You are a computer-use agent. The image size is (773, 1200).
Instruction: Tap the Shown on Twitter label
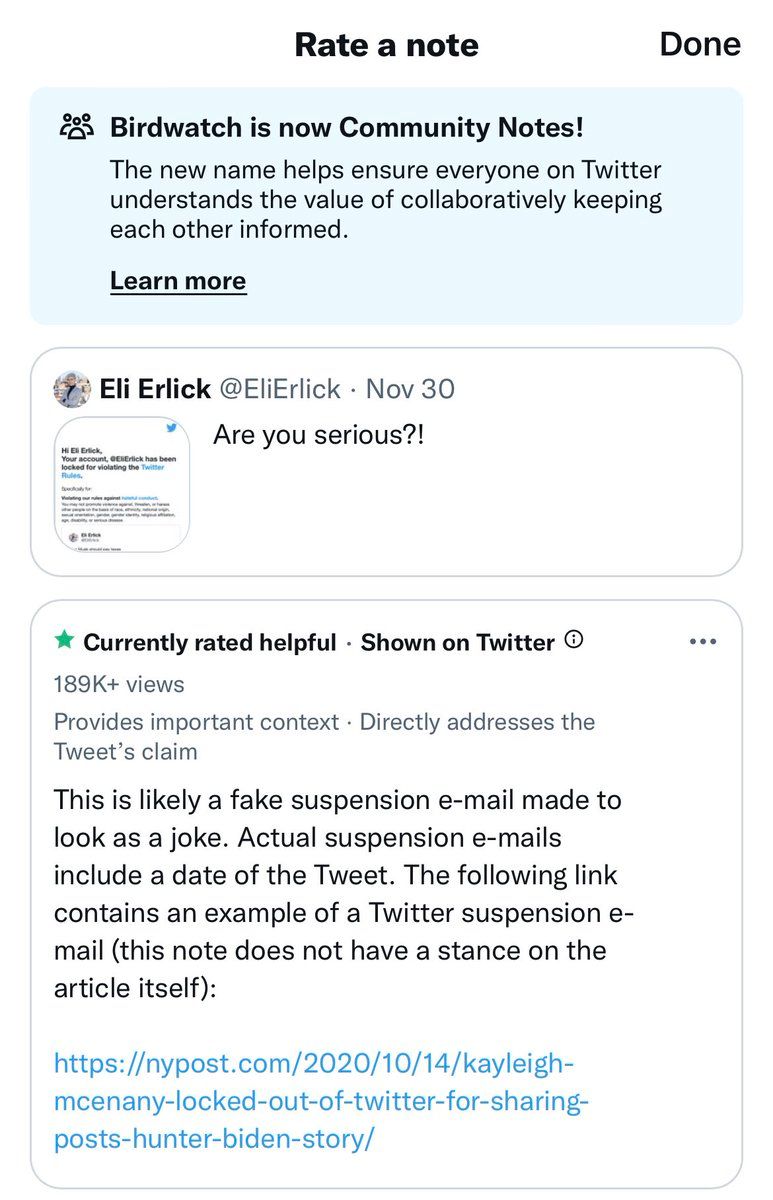[457, 642]
